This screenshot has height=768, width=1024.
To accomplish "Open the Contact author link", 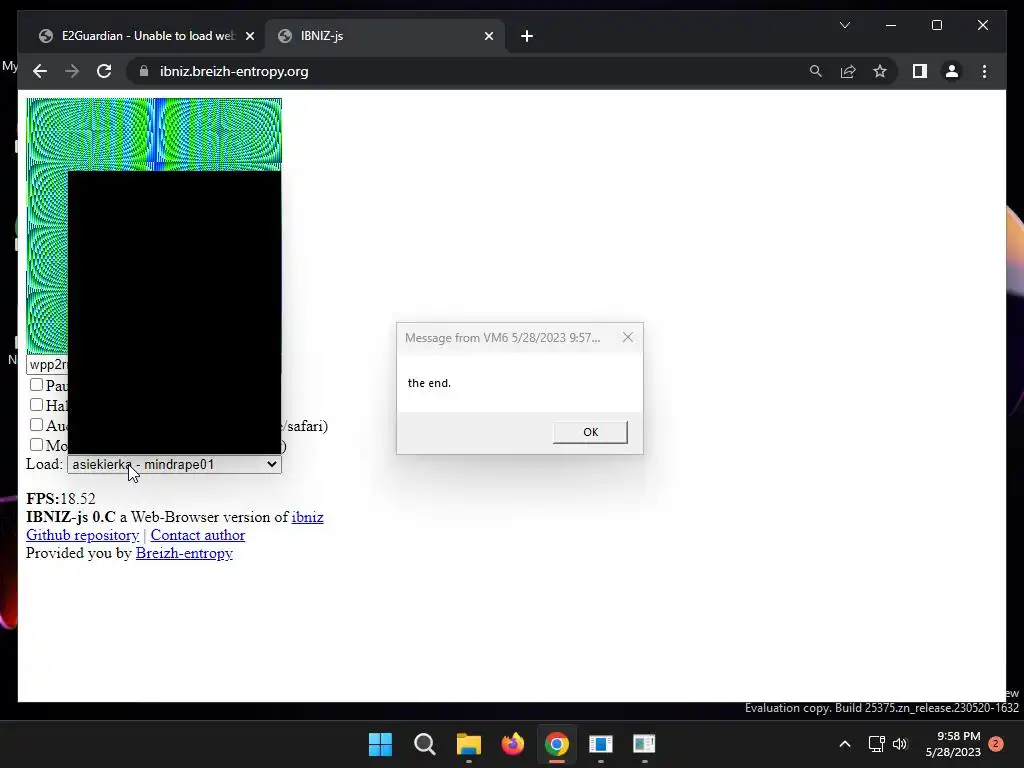I will click(x=197, y=536).
